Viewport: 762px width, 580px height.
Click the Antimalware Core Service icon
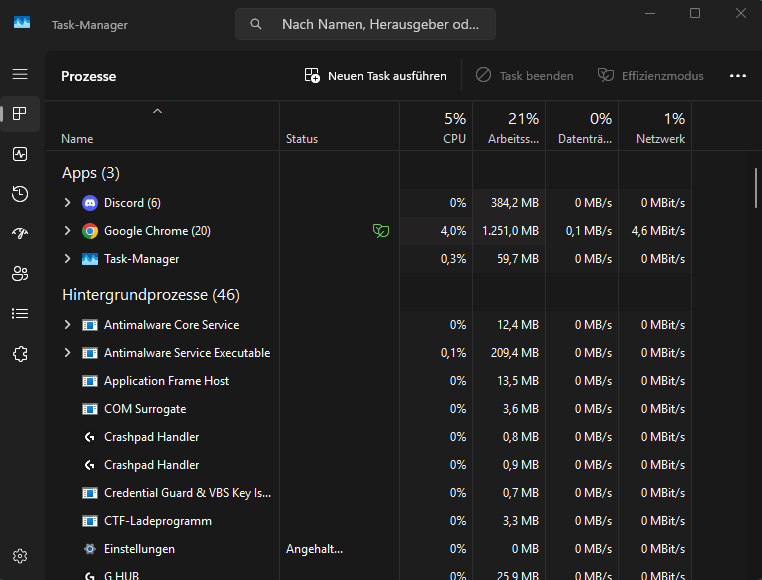(x=90, y=325)
